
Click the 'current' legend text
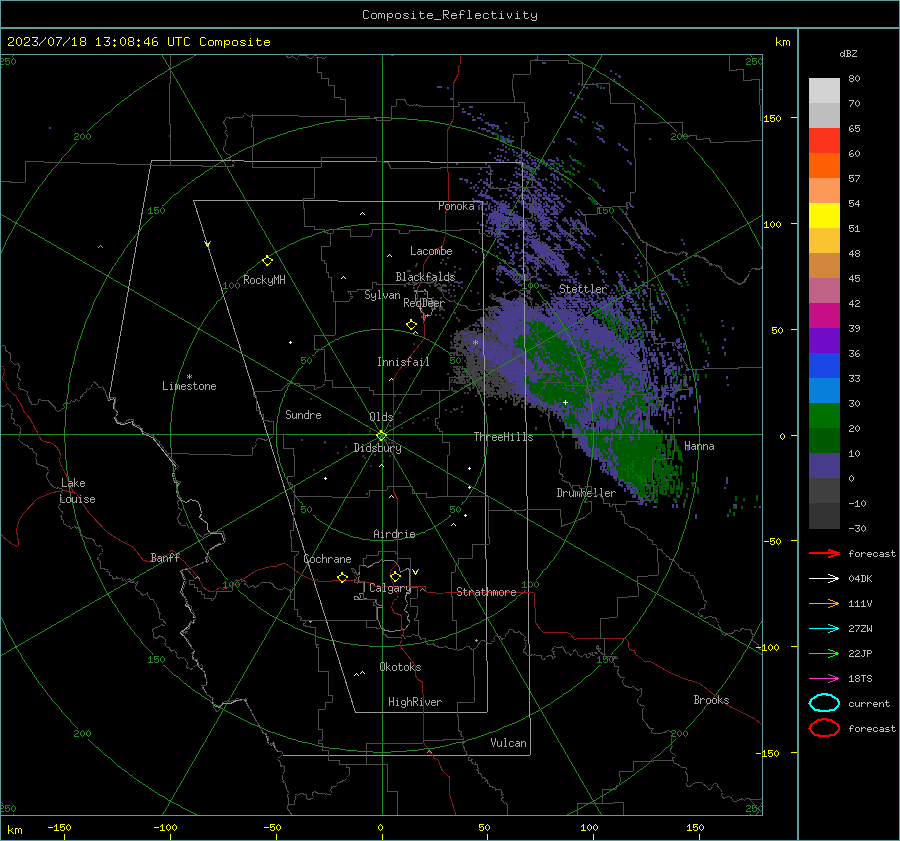coord(869,703)
